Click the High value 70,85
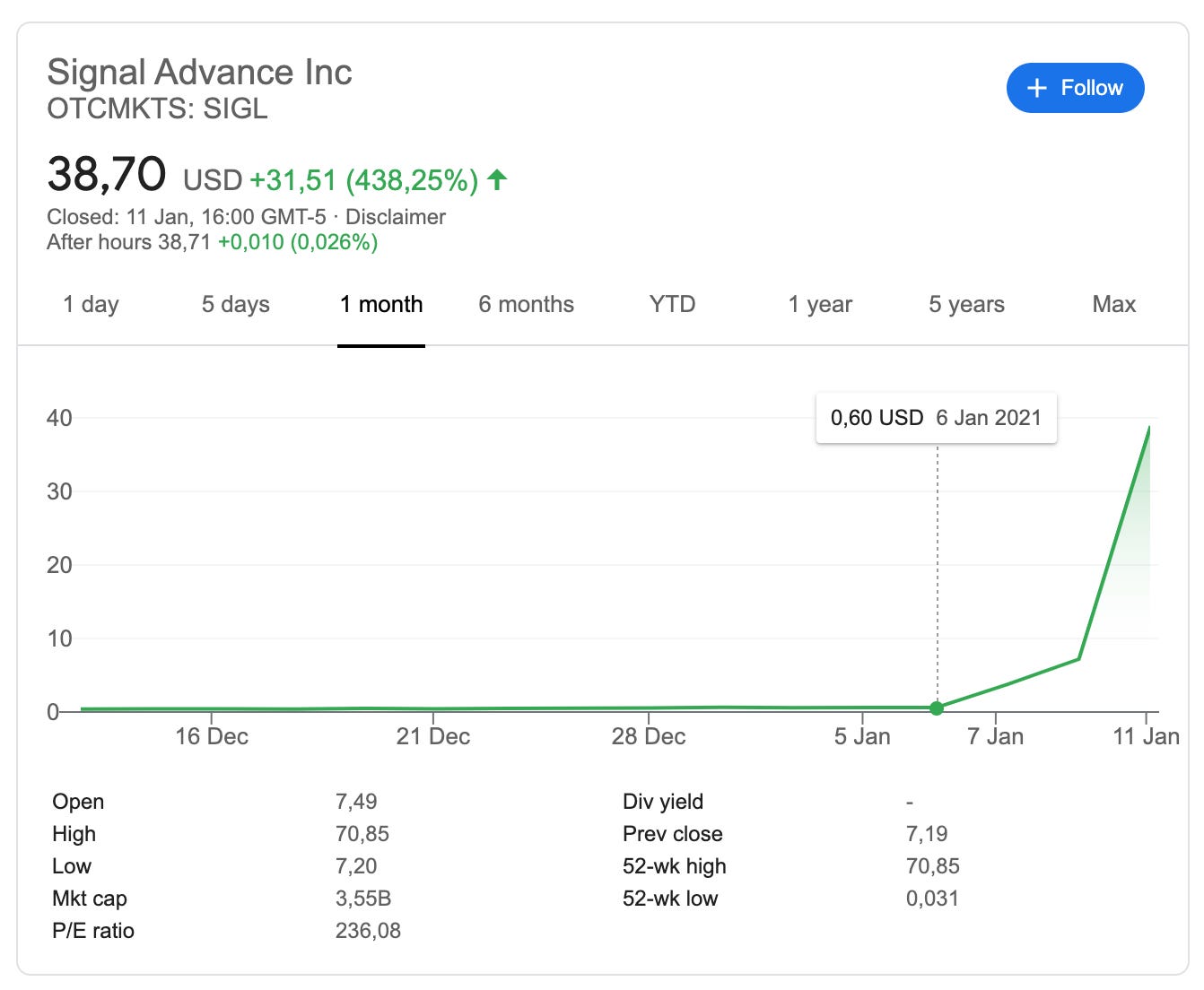The width and height of the screenshot is (1204, 990). coord(362,834)
